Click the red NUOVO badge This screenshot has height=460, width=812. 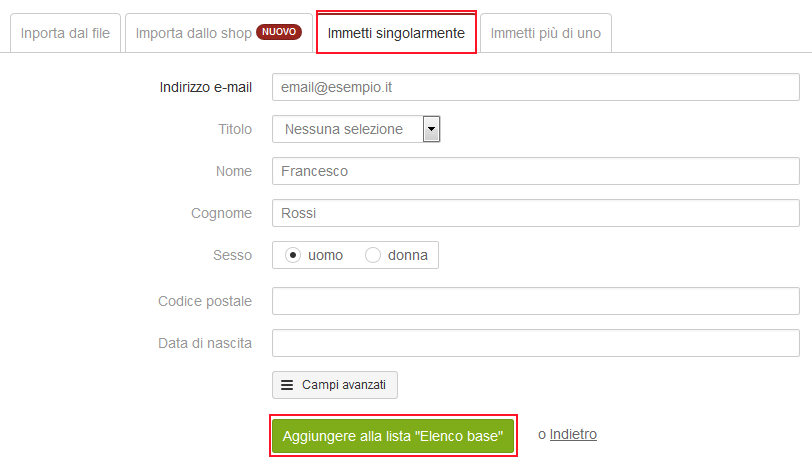point(279,32)
